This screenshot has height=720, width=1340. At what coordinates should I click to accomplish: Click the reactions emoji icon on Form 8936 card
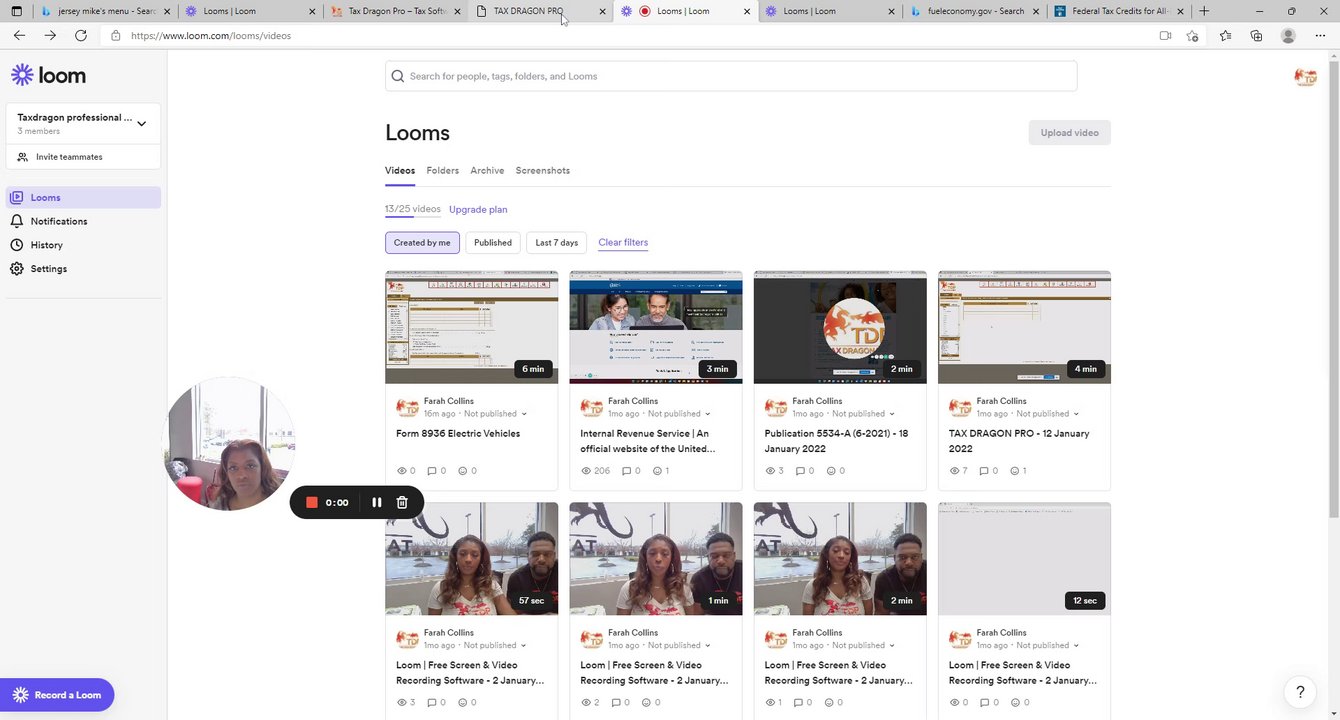point(463,471)
